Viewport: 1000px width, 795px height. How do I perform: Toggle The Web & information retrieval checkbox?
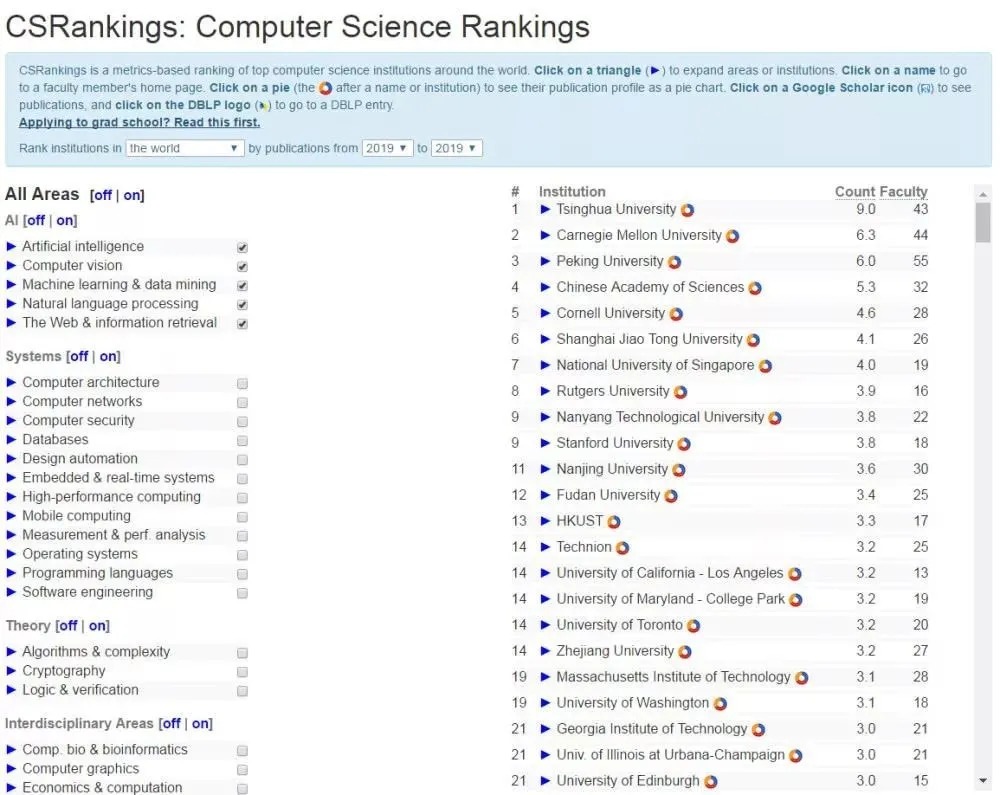pos(242,324)
